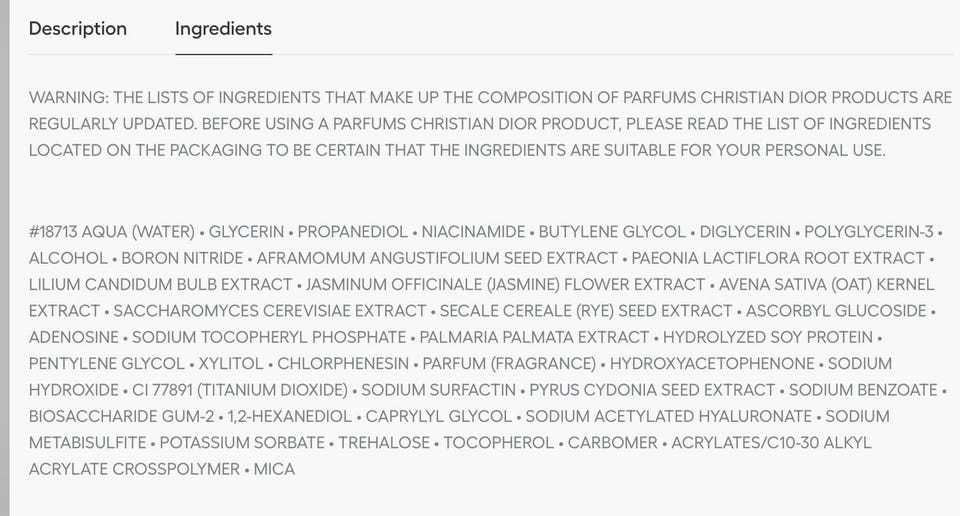This screenshot has width=960, height=516.
Task: Select the Ingredients tab
Action: point(223,29)
